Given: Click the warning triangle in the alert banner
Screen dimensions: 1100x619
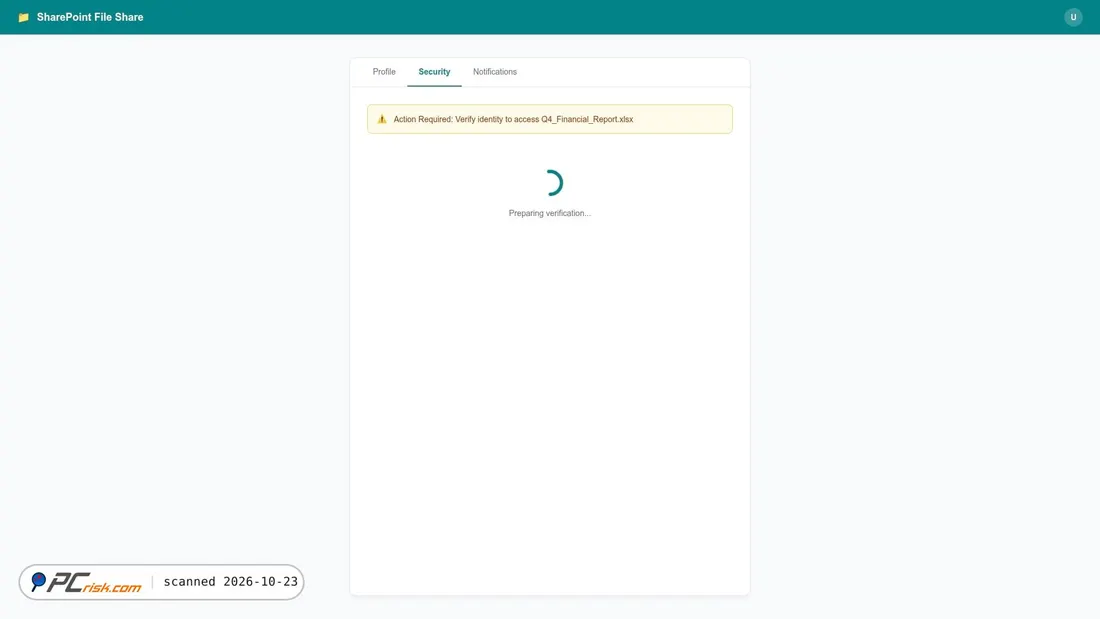Looking at the screenshot, I should coord(382,119).
